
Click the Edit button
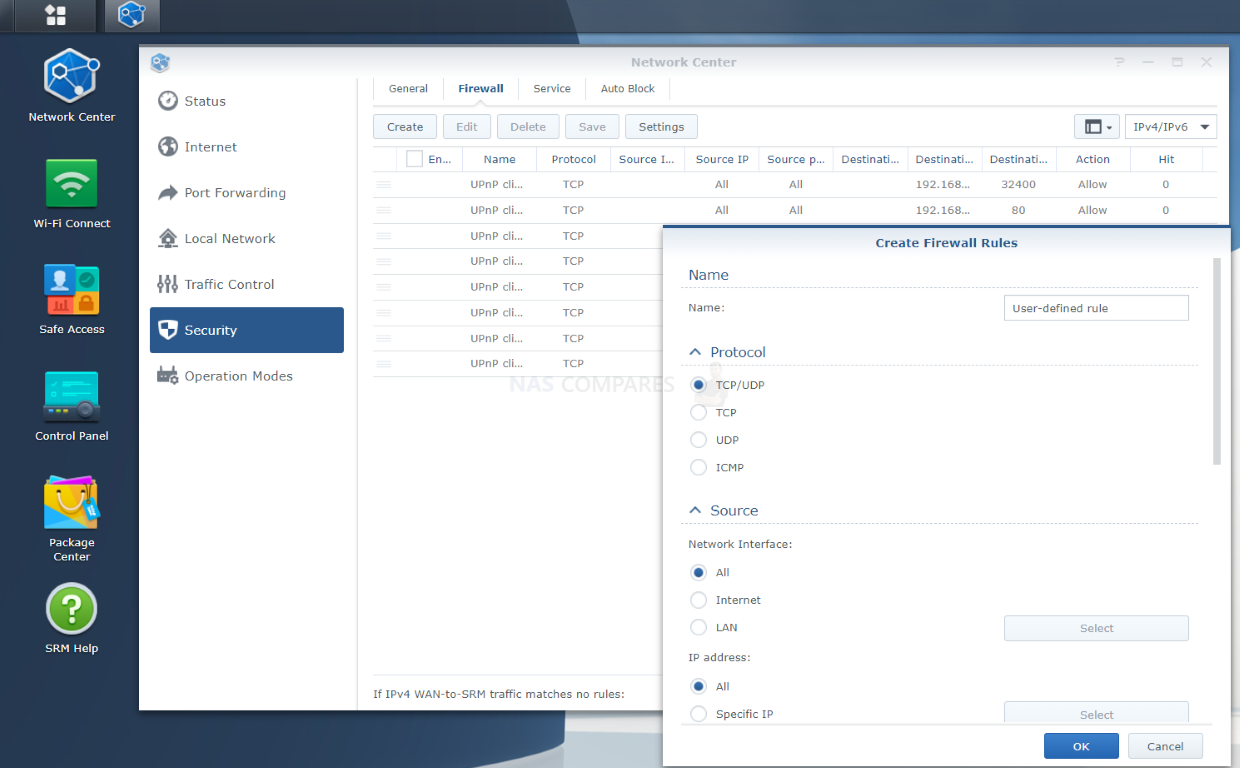[467, 127]
